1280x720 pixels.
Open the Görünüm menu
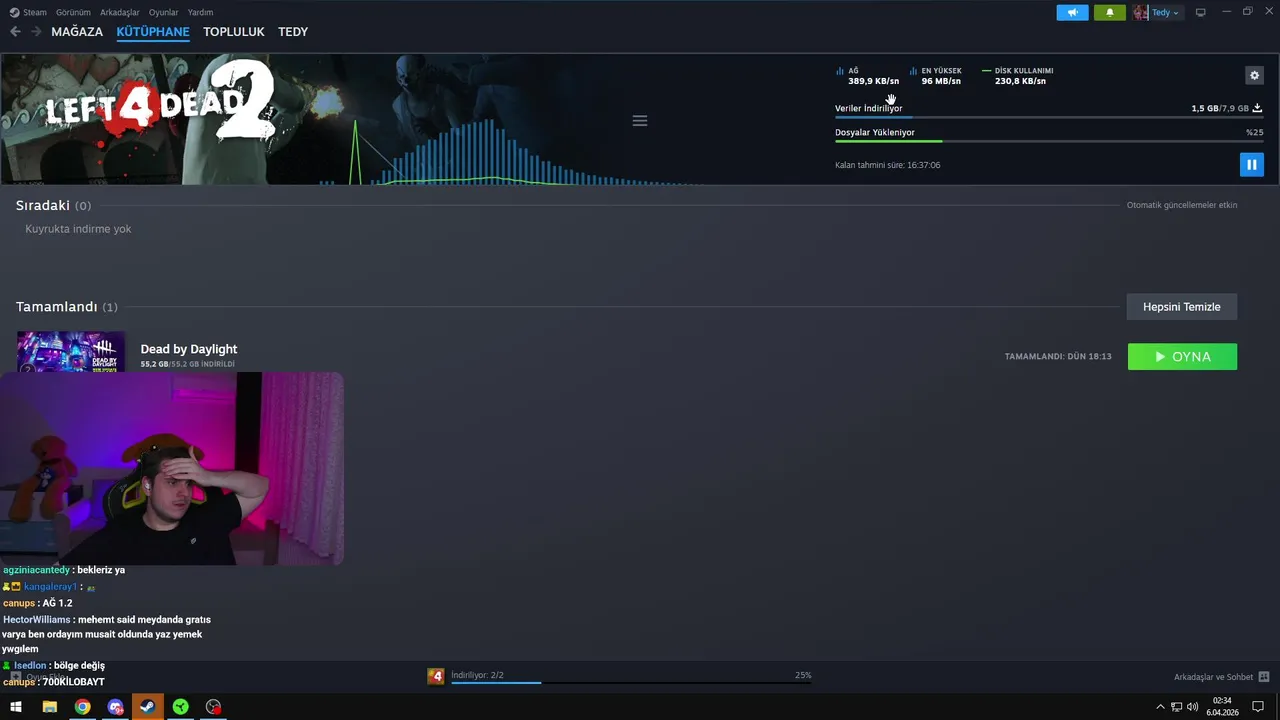(x=73, y=12)
